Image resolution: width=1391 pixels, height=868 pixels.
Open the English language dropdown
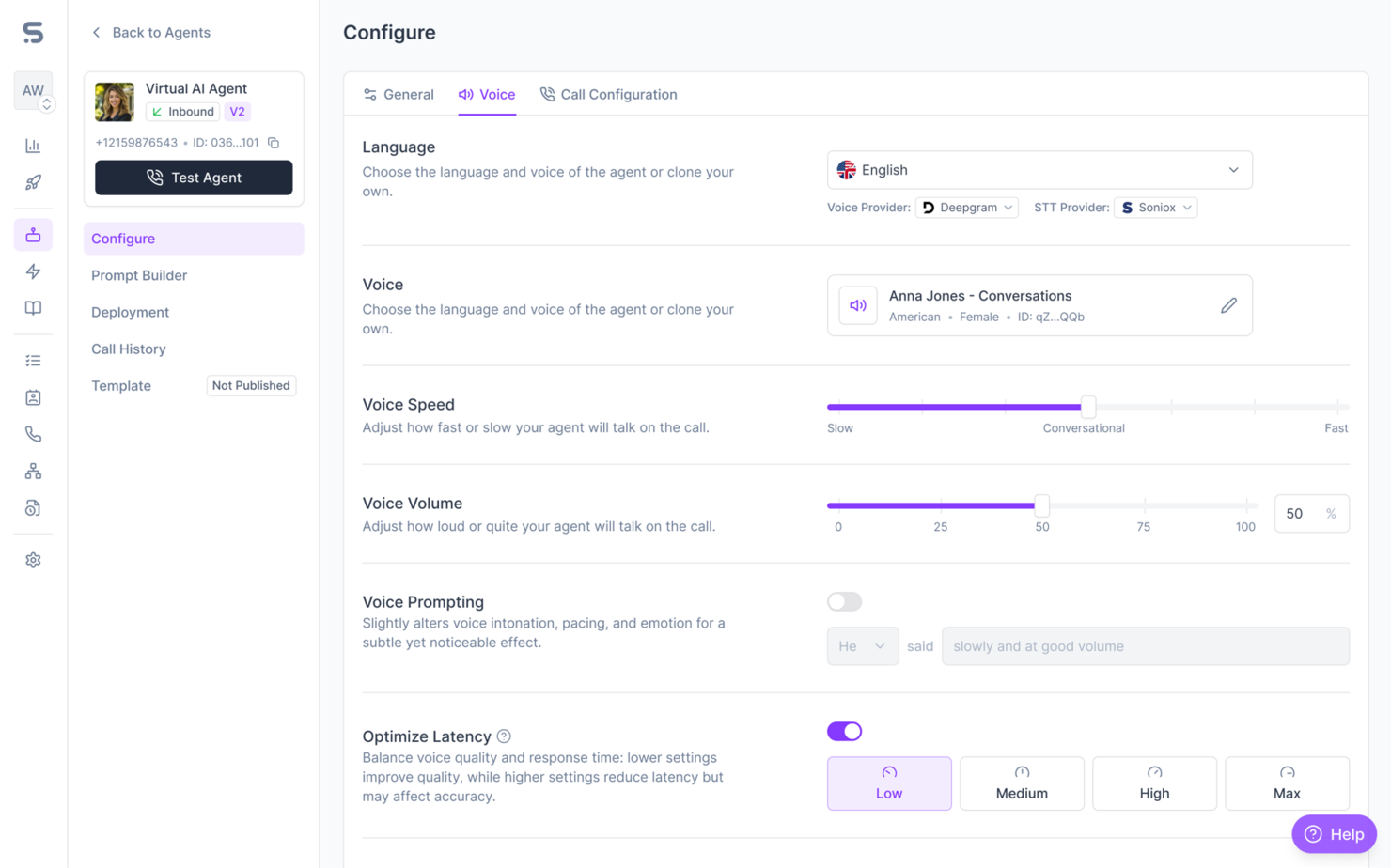1039,170
